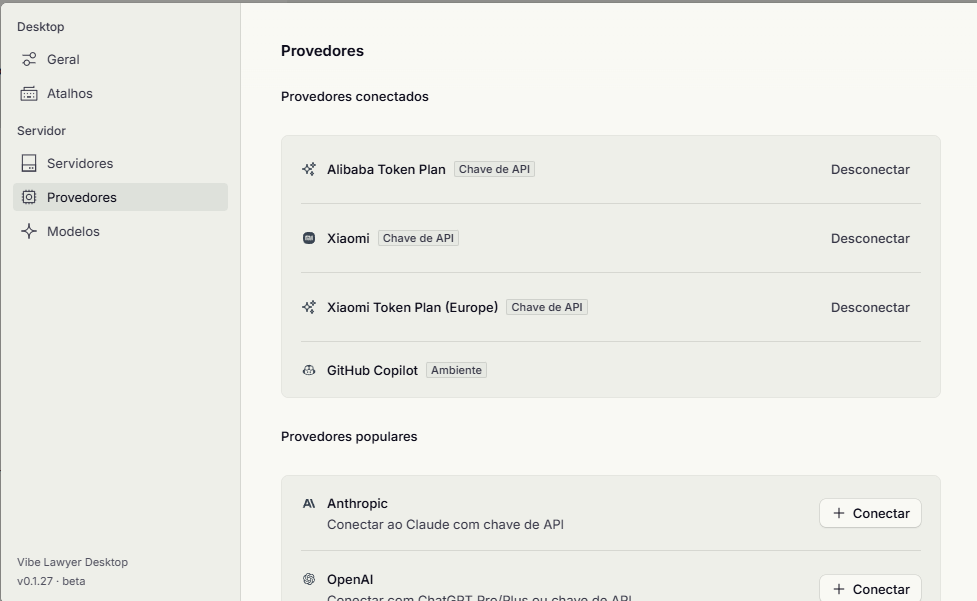Click the Atalhos keyboard icon
Screen dimensions: 977x601
pos(29,93)
